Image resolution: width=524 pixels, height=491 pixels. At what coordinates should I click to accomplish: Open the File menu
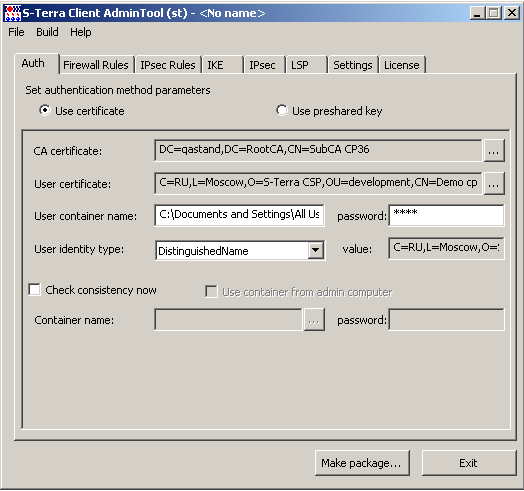coord(16,32)
